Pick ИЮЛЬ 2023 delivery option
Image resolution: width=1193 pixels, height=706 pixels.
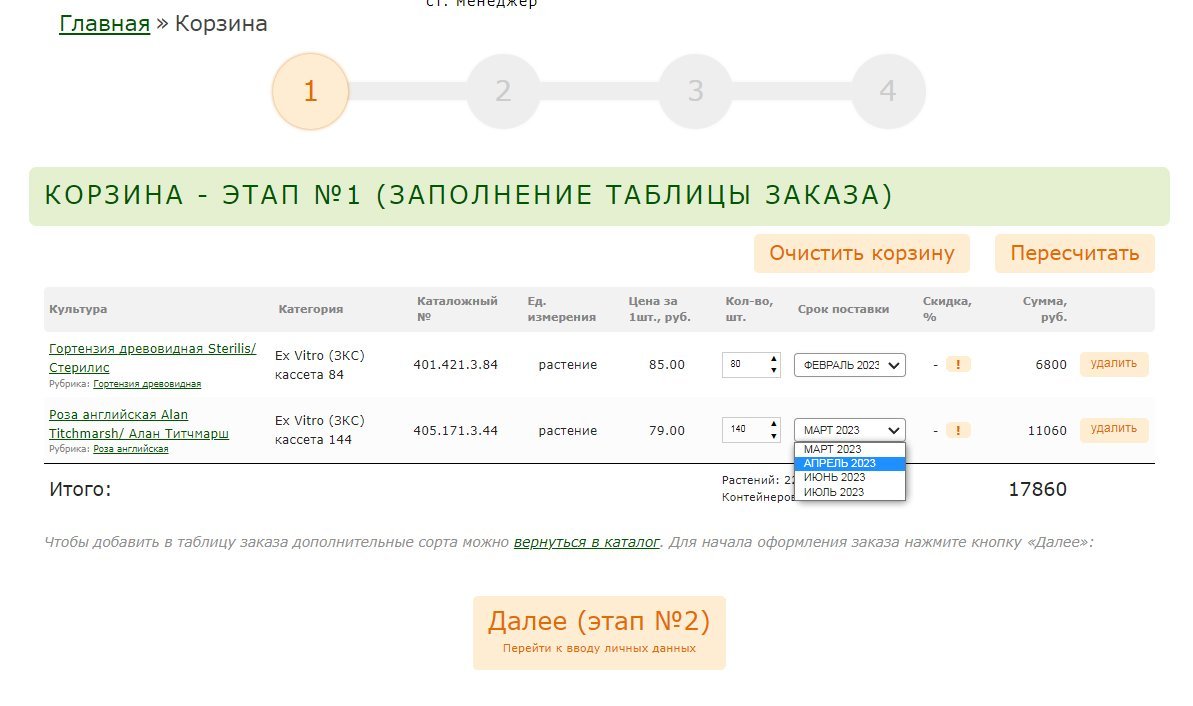point(849,492)
